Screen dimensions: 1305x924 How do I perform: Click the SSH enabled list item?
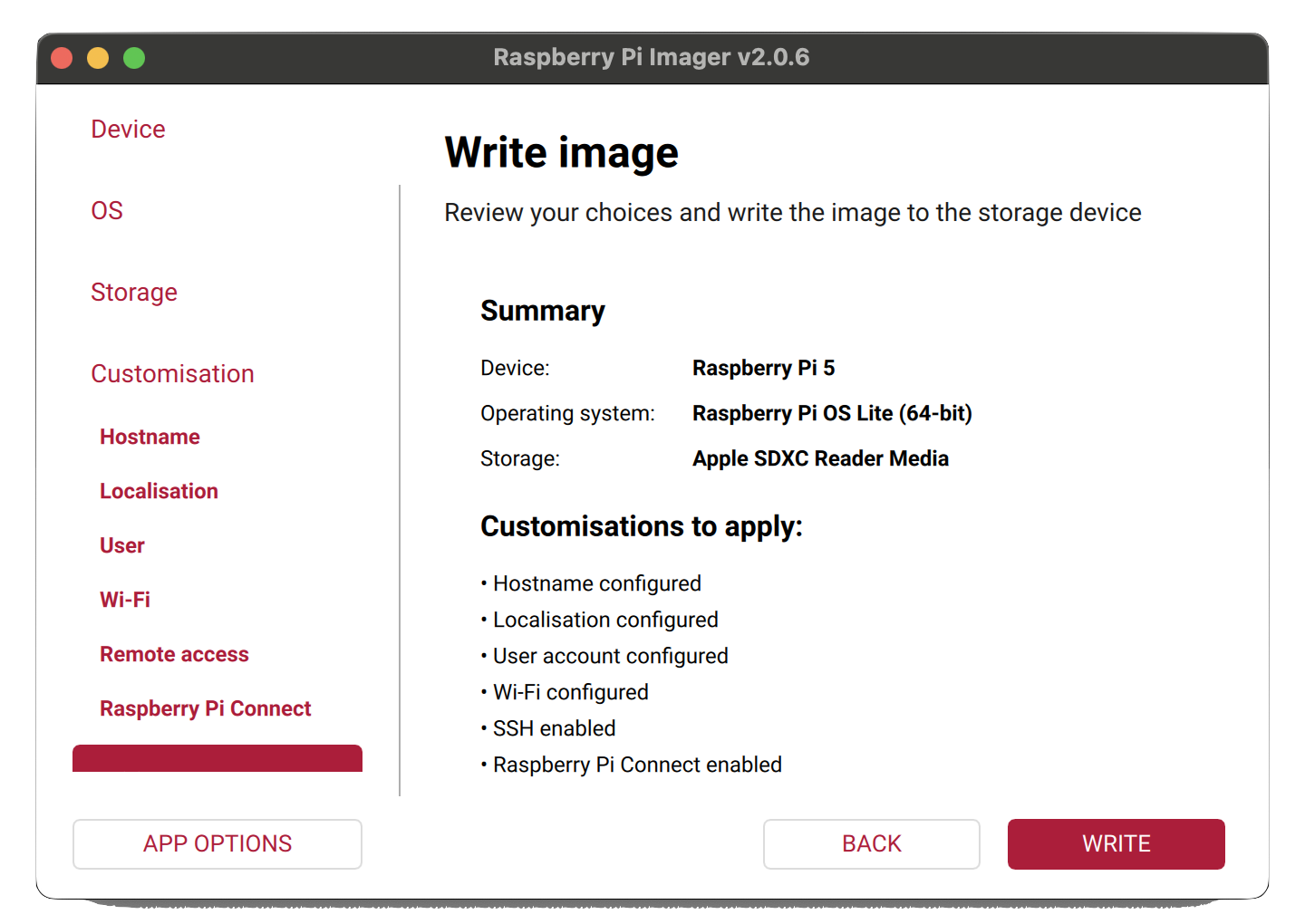click(554, 727)
